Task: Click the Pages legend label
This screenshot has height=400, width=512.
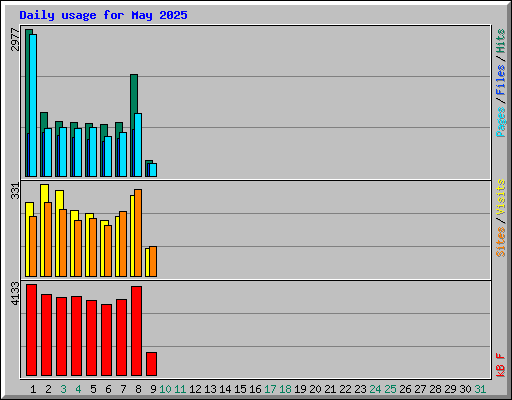Action: point(501,122)
